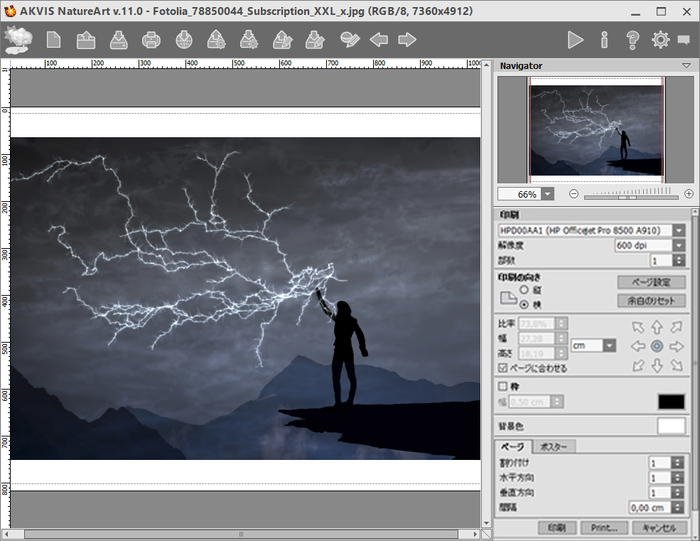The height and width of the screenshot is (541, 700).
Task: Undo with the left arrow toolbar icon
Action: click(x=379, y=40)
